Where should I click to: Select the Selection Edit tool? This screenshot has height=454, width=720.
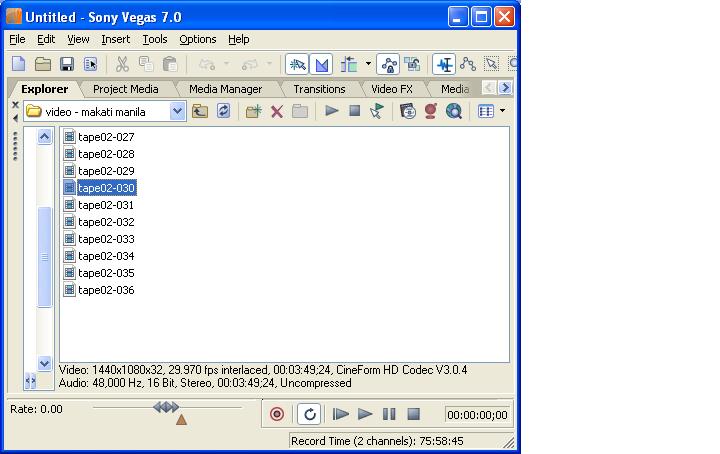pos(492,64)
